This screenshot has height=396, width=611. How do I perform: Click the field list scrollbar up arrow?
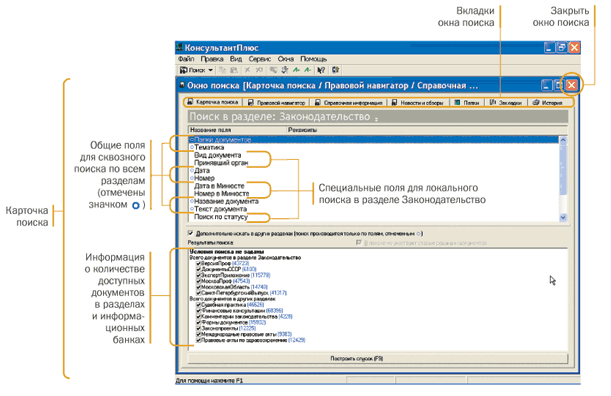563,140
